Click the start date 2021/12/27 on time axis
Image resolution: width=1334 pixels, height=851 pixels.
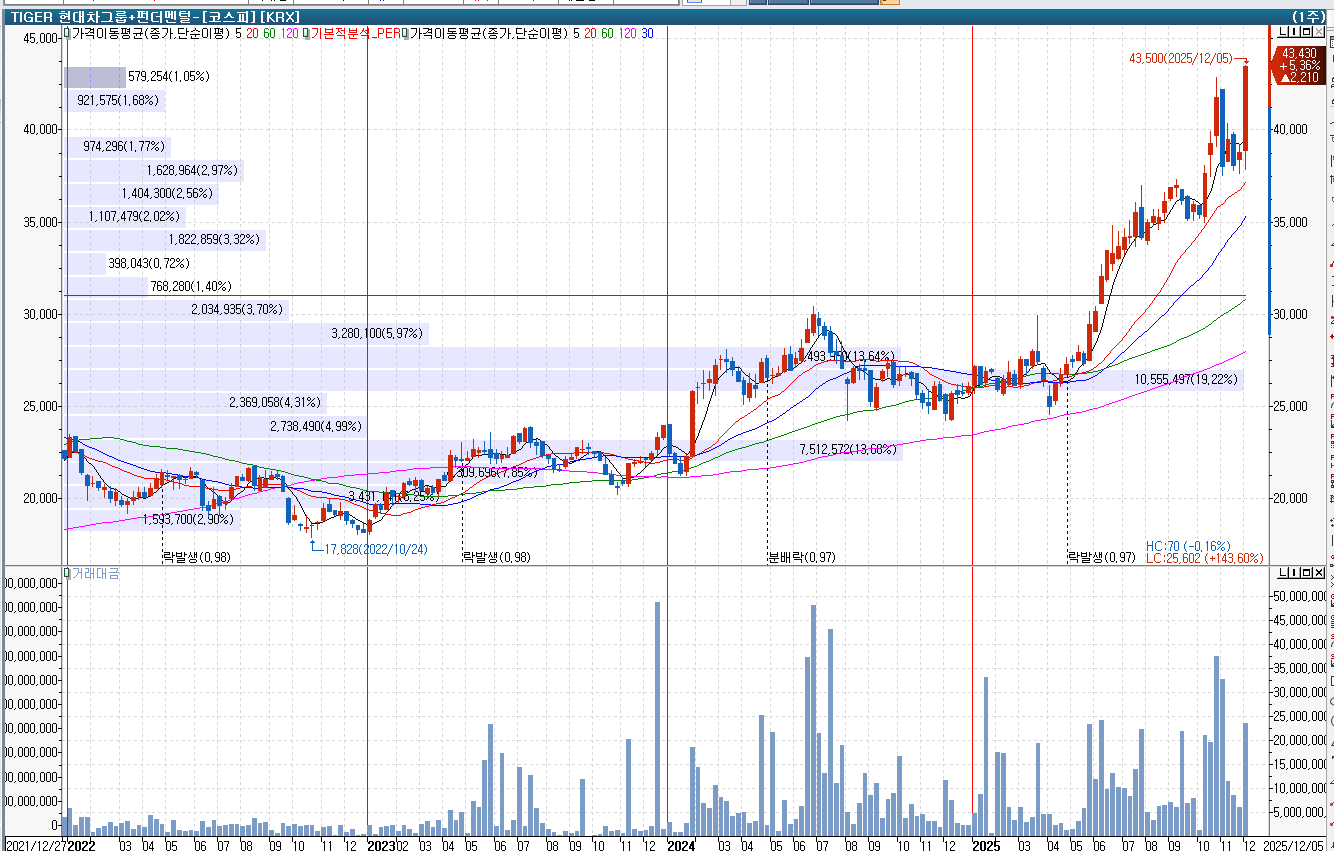point(35,844)
